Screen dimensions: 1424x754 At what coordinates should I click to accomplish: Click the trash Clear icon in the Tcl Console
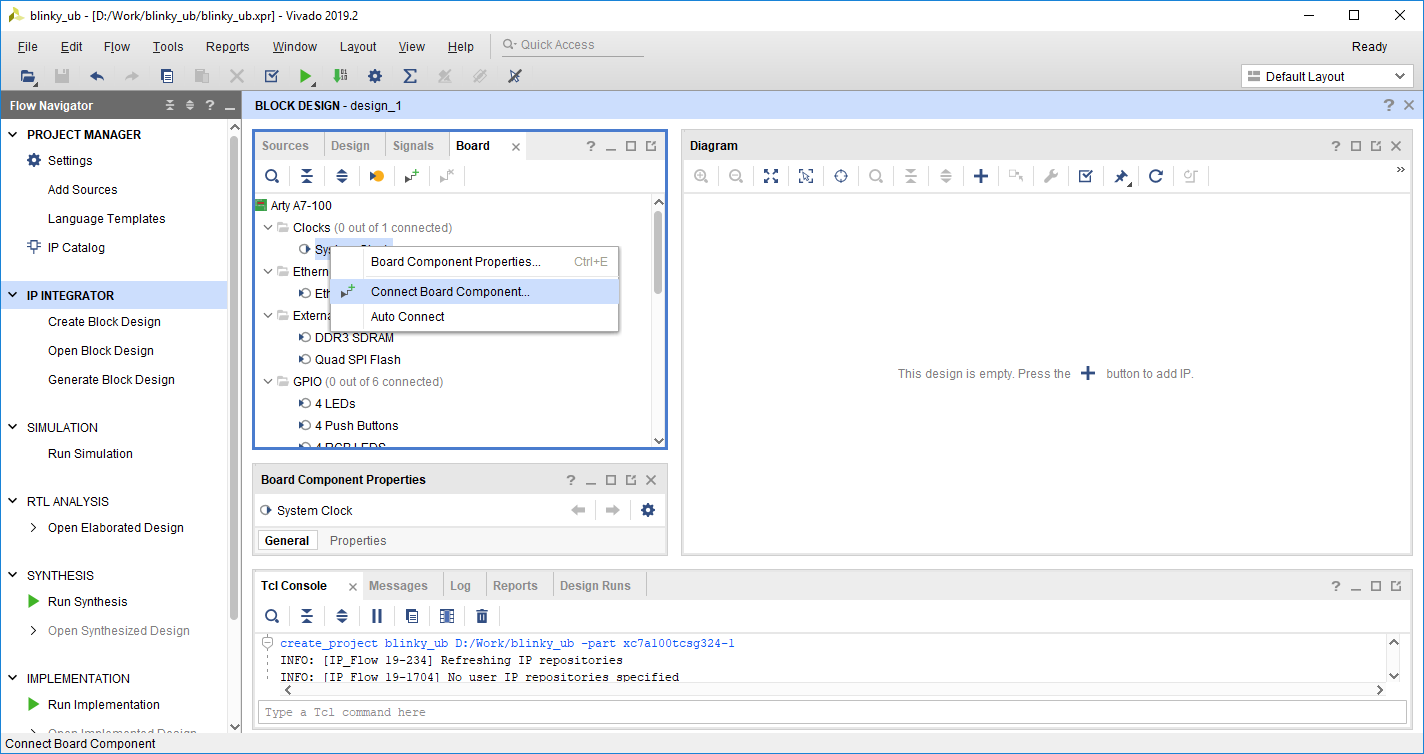pyautogui.click(x=482, y=616)
